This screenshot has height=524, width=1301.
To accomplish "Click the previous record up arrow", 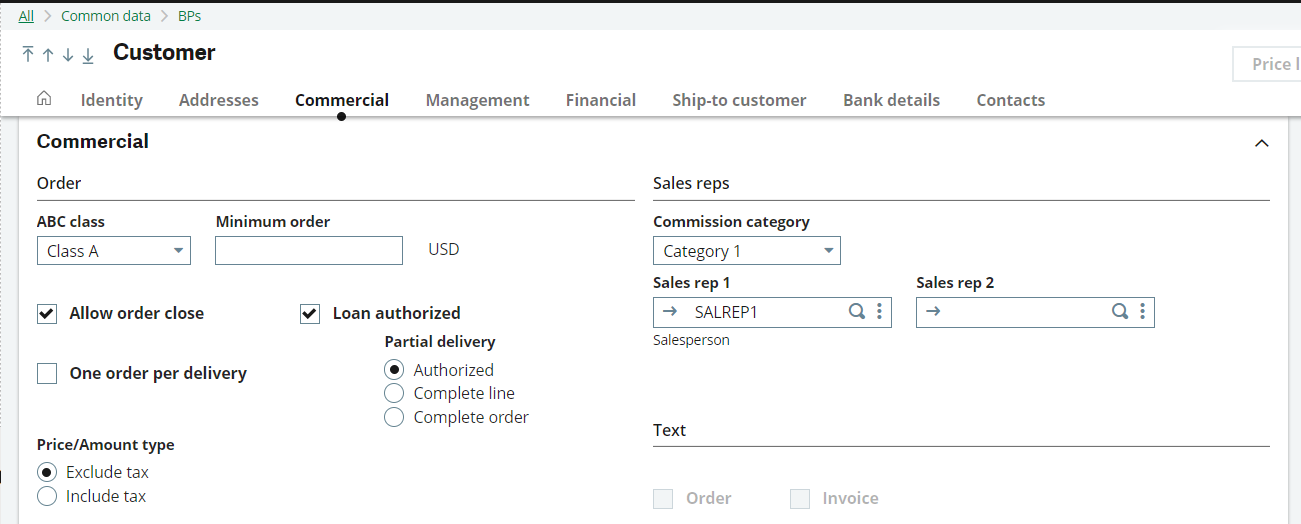I will pos(48,55).
